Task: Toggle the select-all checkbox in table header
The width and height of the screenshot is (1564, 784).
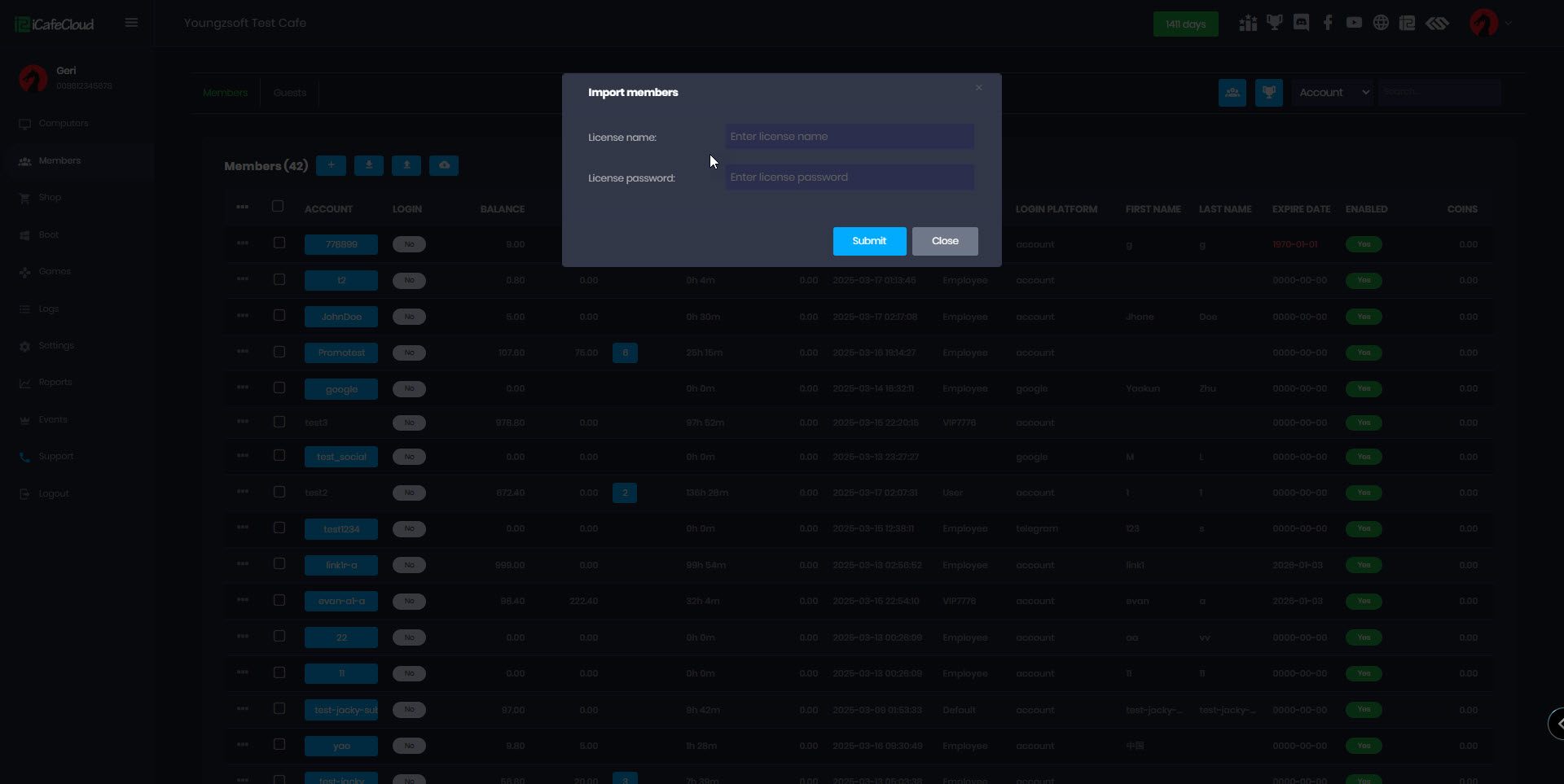Action: tap(278, 207)
